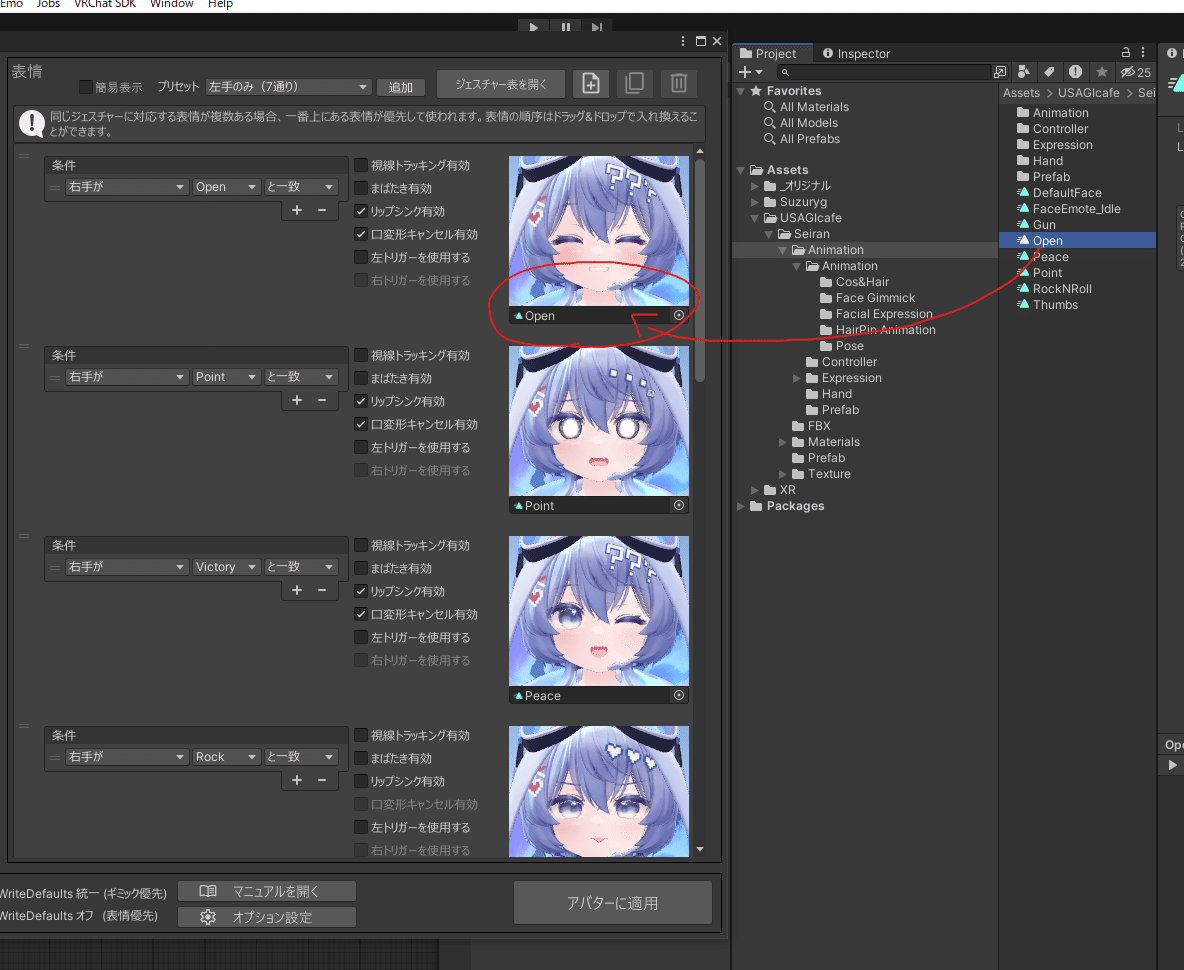Screen dimensions: 1184x970
Task: Remove a condition with minus in the Point row
Action: coord(322,400)
